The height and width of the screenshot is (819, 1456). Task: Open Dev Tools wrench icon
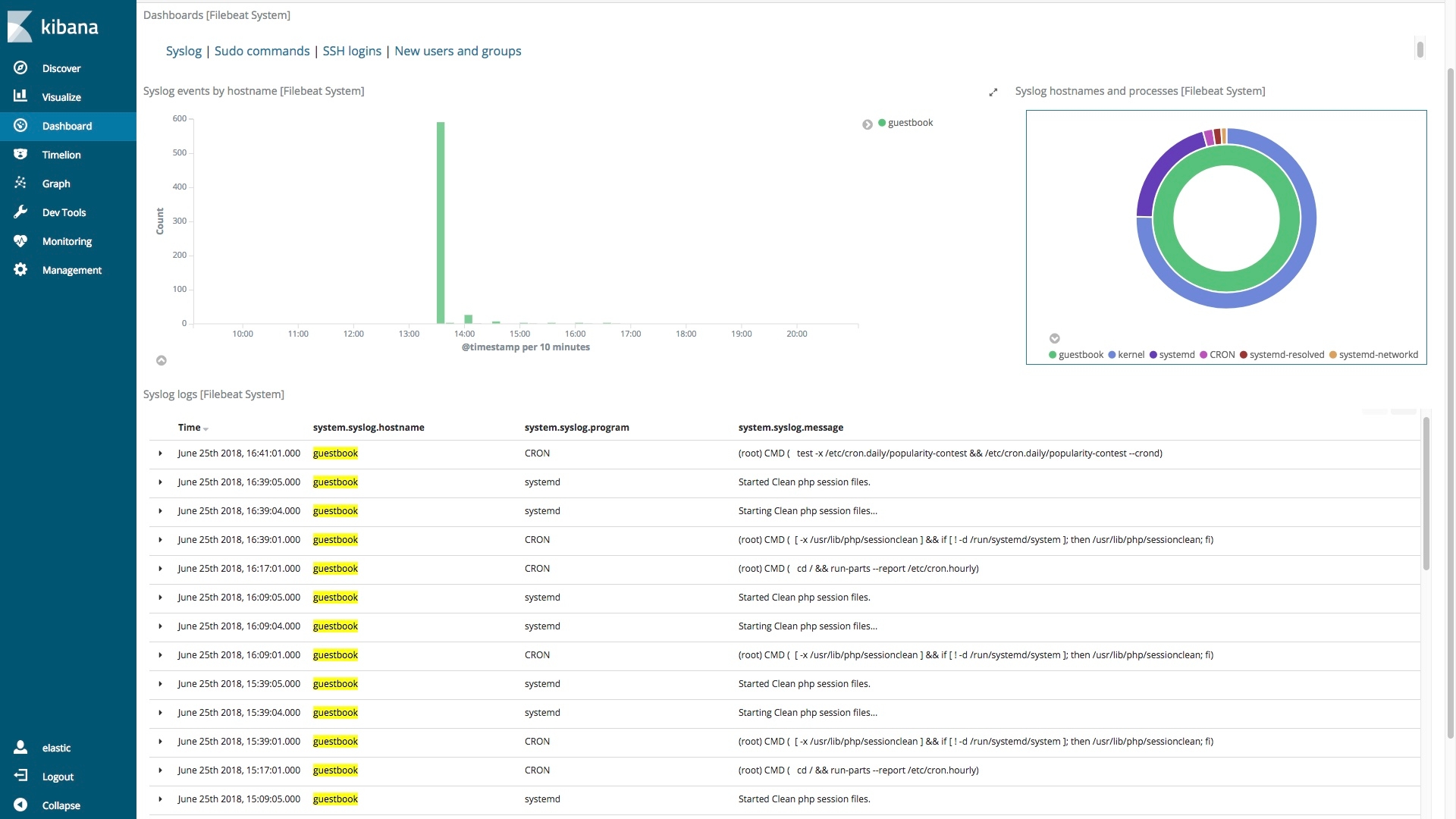coord(20,212)
